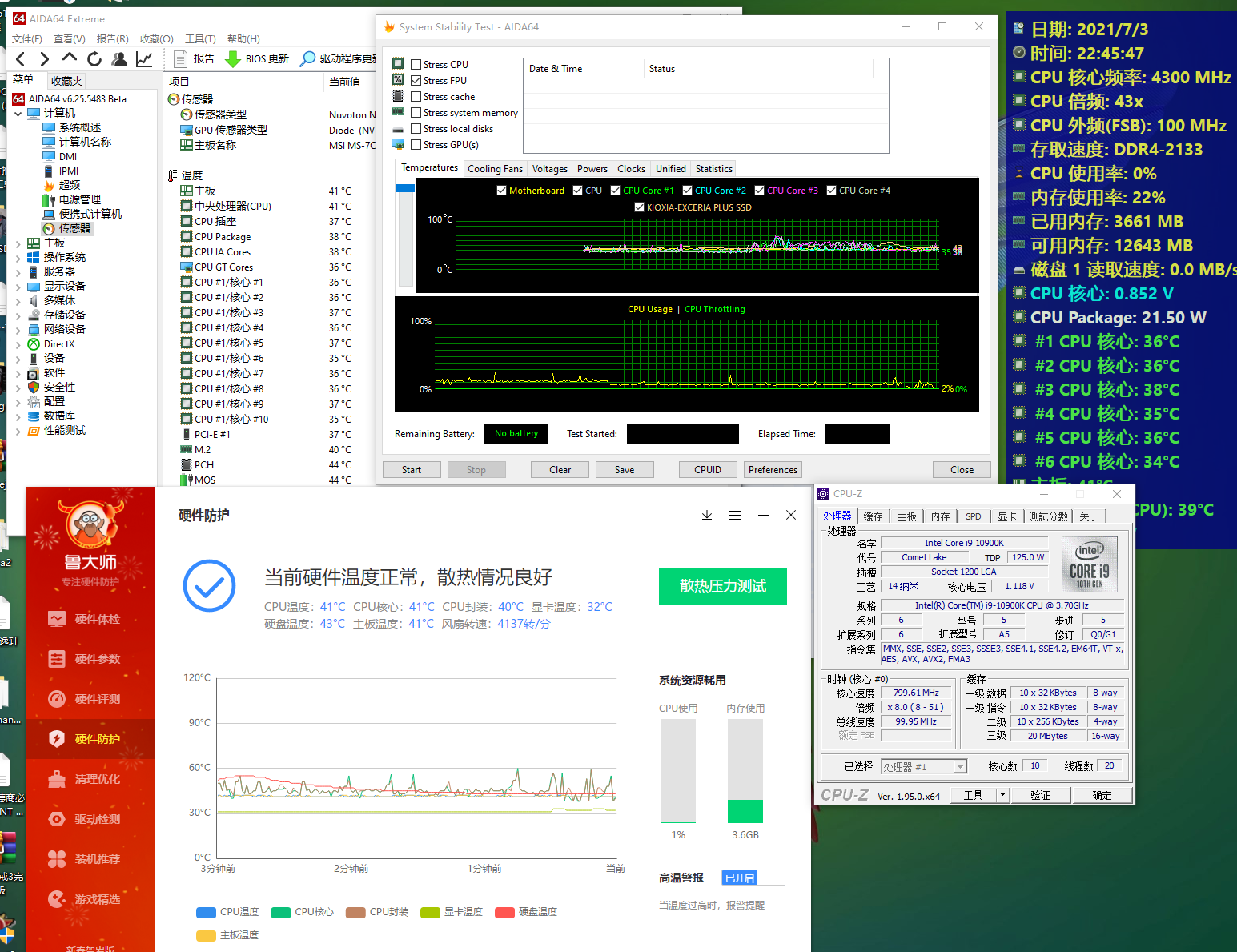Open AIDA64 user/favorites person icon
Screen dimensions: 1237x952
pyautogui.click(x=119, y=58)
